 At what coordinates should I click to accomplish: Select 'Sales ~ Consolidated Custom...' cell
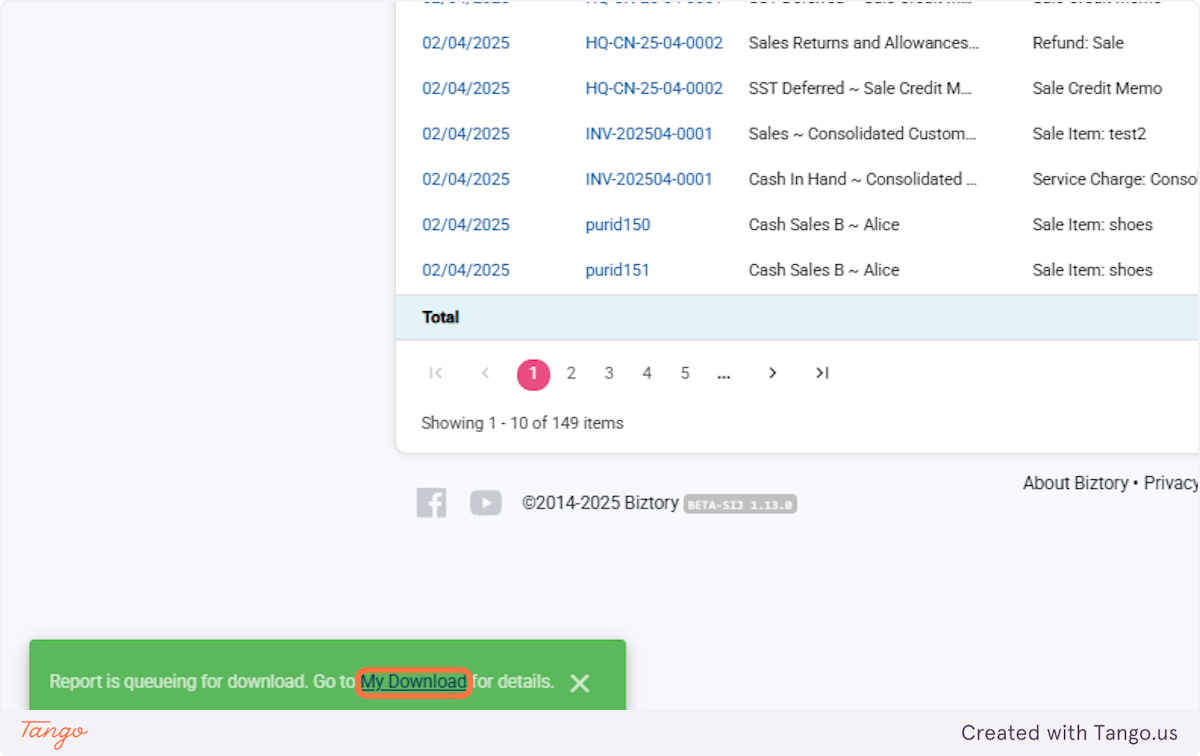tap(863, 134)
